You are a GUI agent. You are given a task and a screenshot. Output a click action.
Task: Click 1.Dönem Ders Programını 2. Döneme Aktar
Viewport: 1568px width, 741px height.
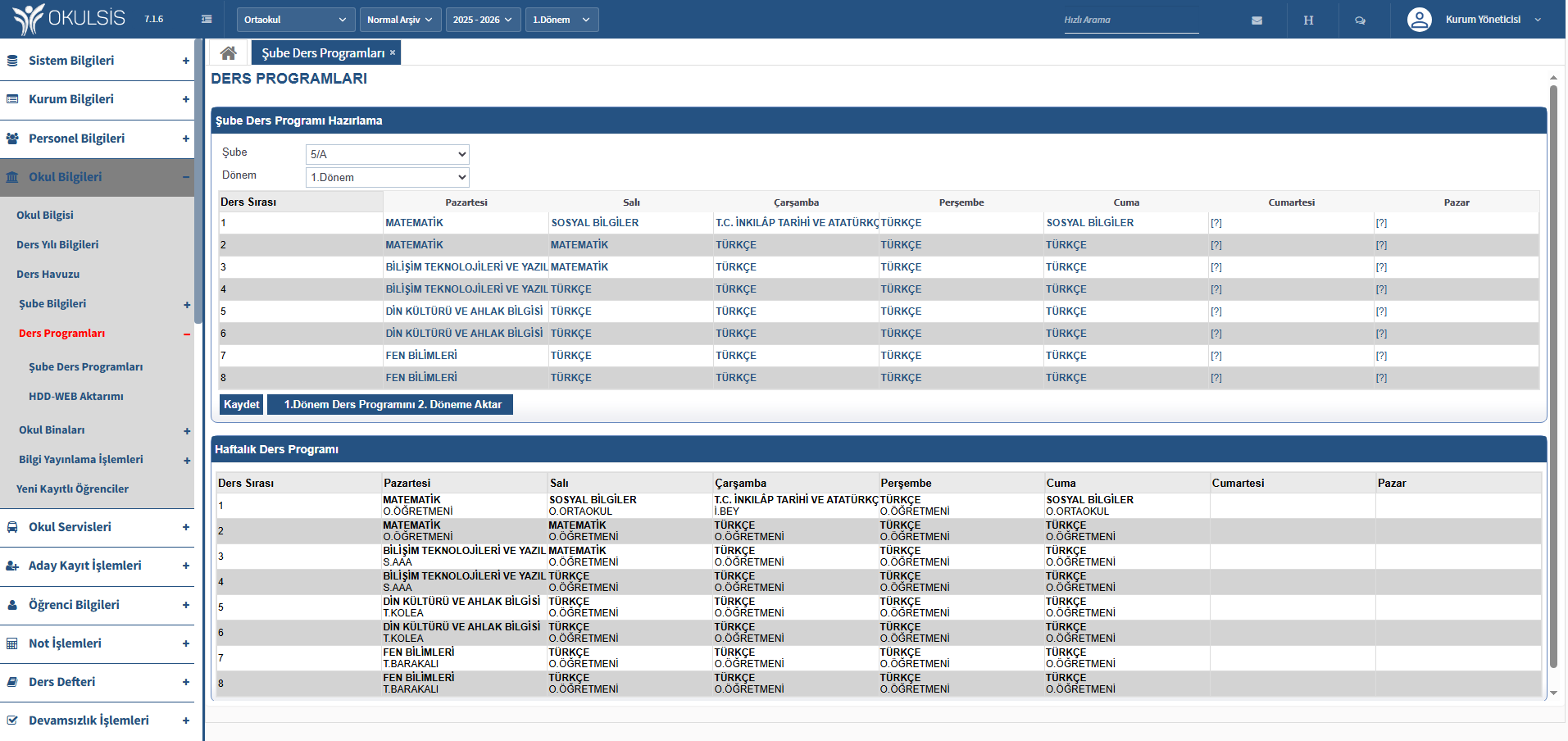pos(392,405)
